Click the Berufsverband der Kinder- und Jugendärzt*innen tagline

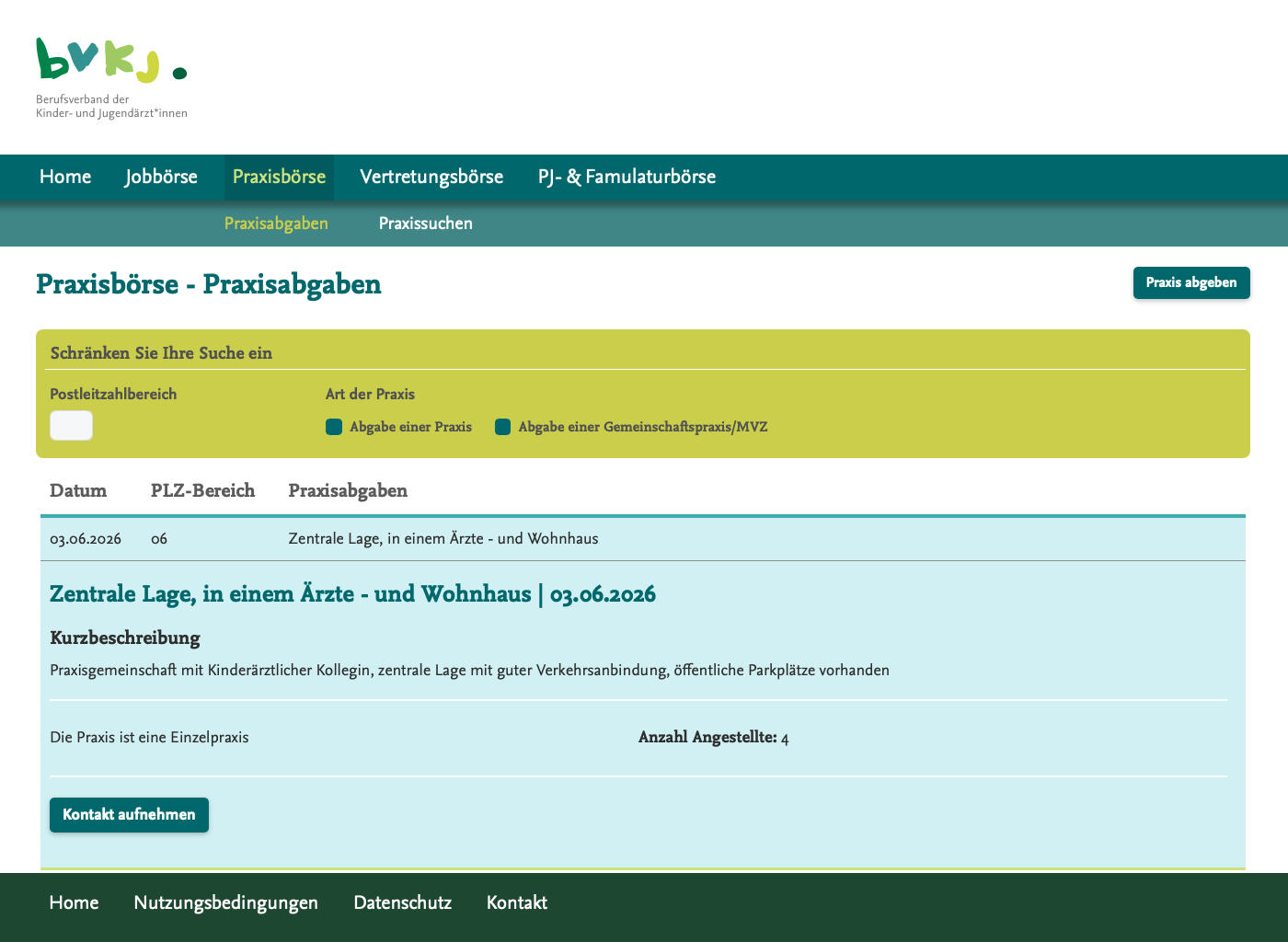tap(111, 106)
